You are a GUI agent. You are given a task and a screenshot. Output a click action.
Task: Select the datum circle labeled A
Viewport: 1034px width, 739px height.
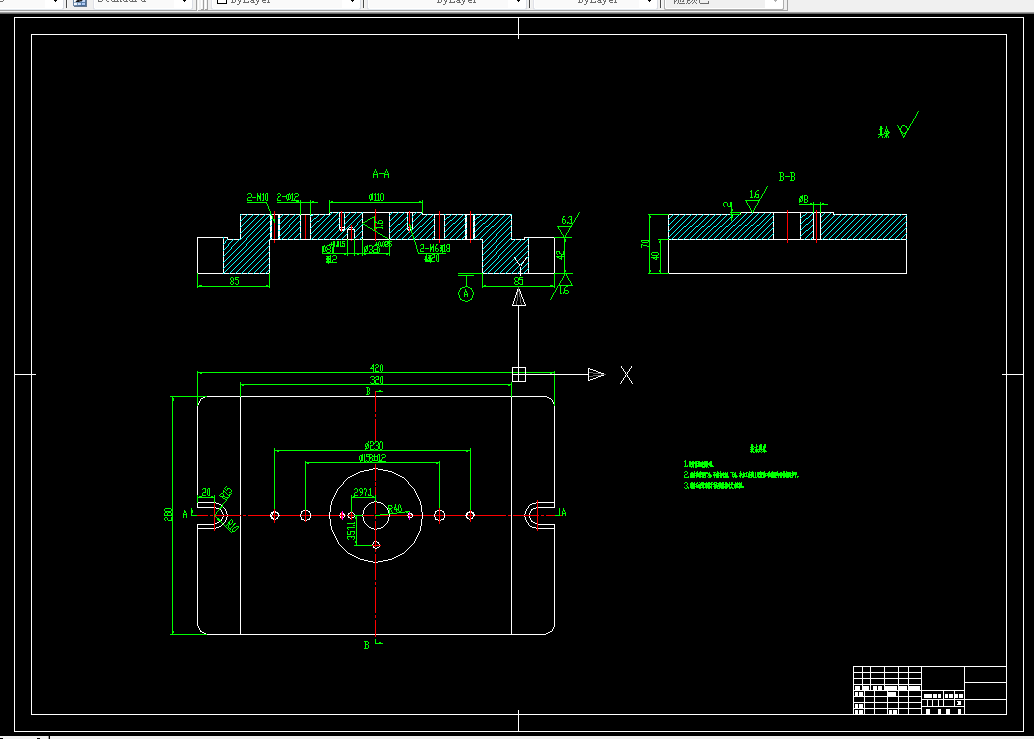pos(466,294)
